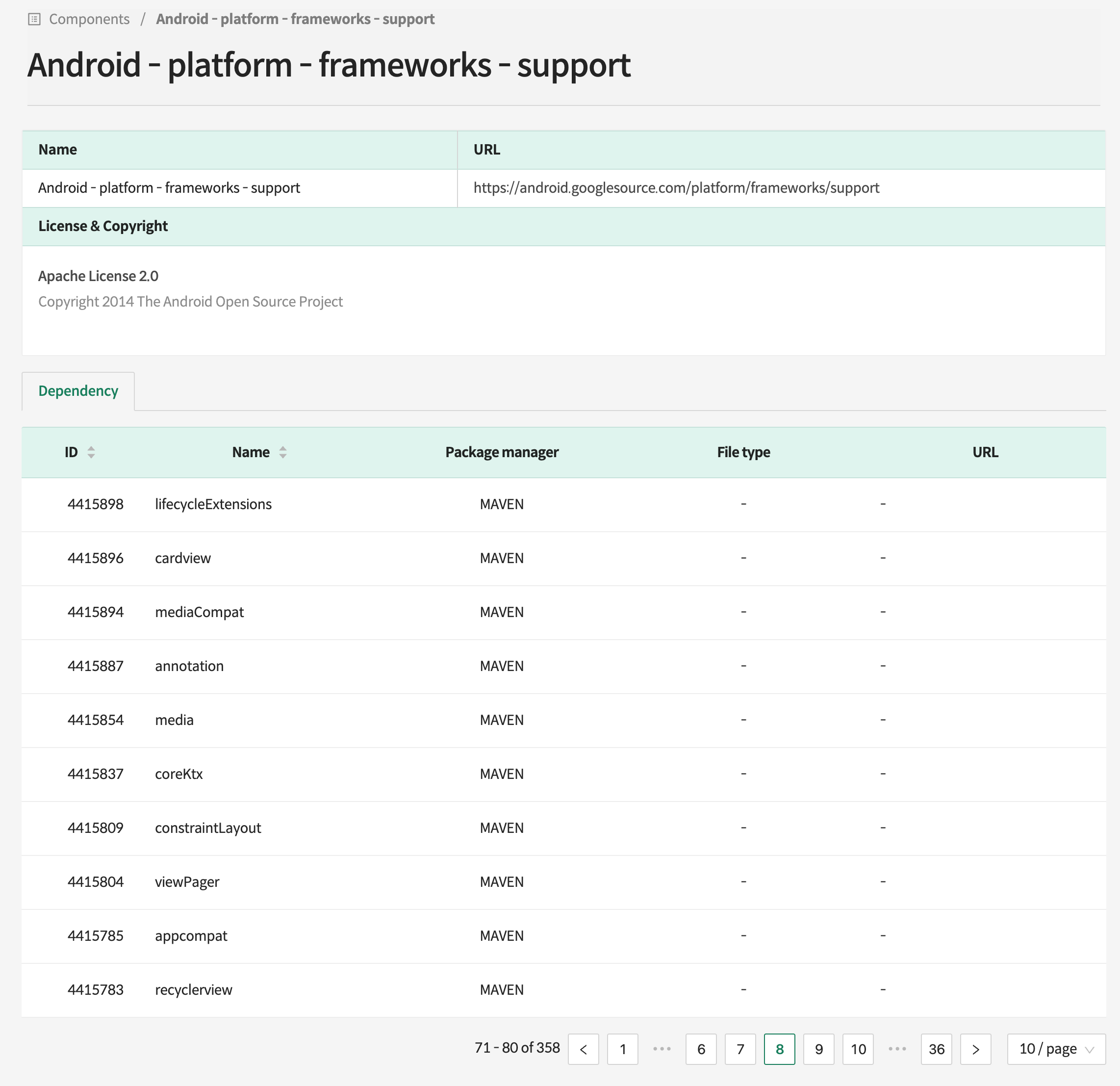1120x1086 pixels.
Task: Open the android.googlesource.com URL
Action: coord(677,187)
